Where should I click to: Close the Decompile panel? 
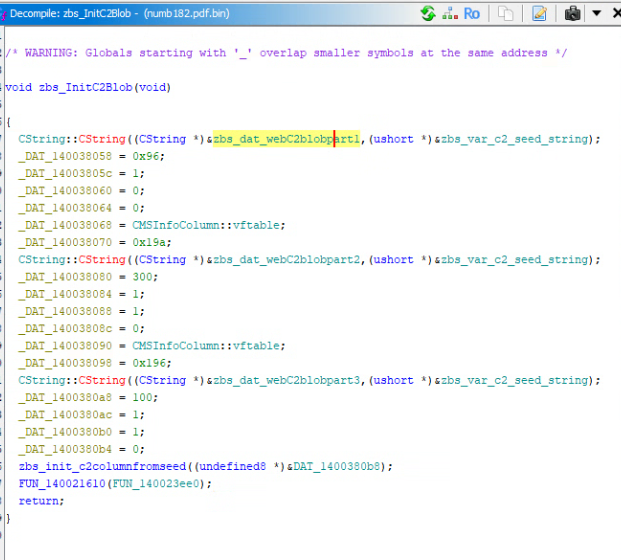613,13
